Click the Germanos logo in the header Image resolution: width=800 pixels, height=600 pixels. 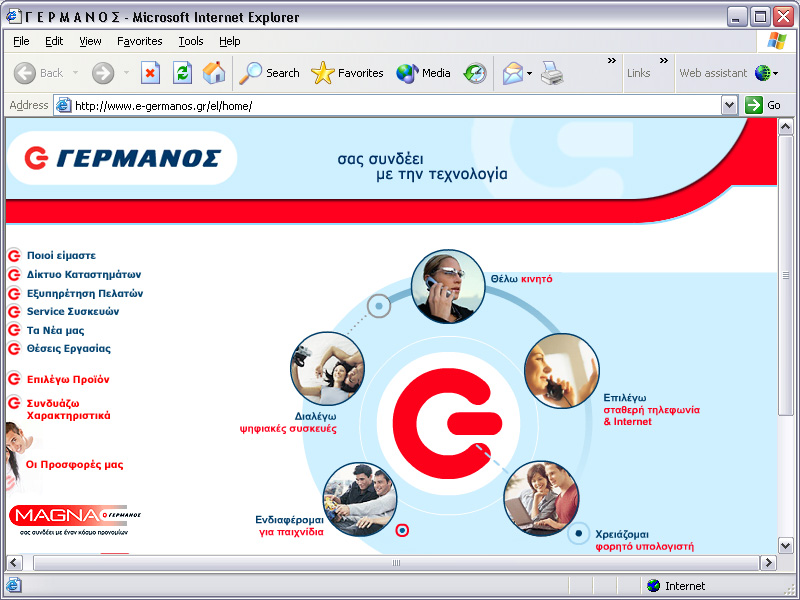pyautogui.click(x=122, y=158)
